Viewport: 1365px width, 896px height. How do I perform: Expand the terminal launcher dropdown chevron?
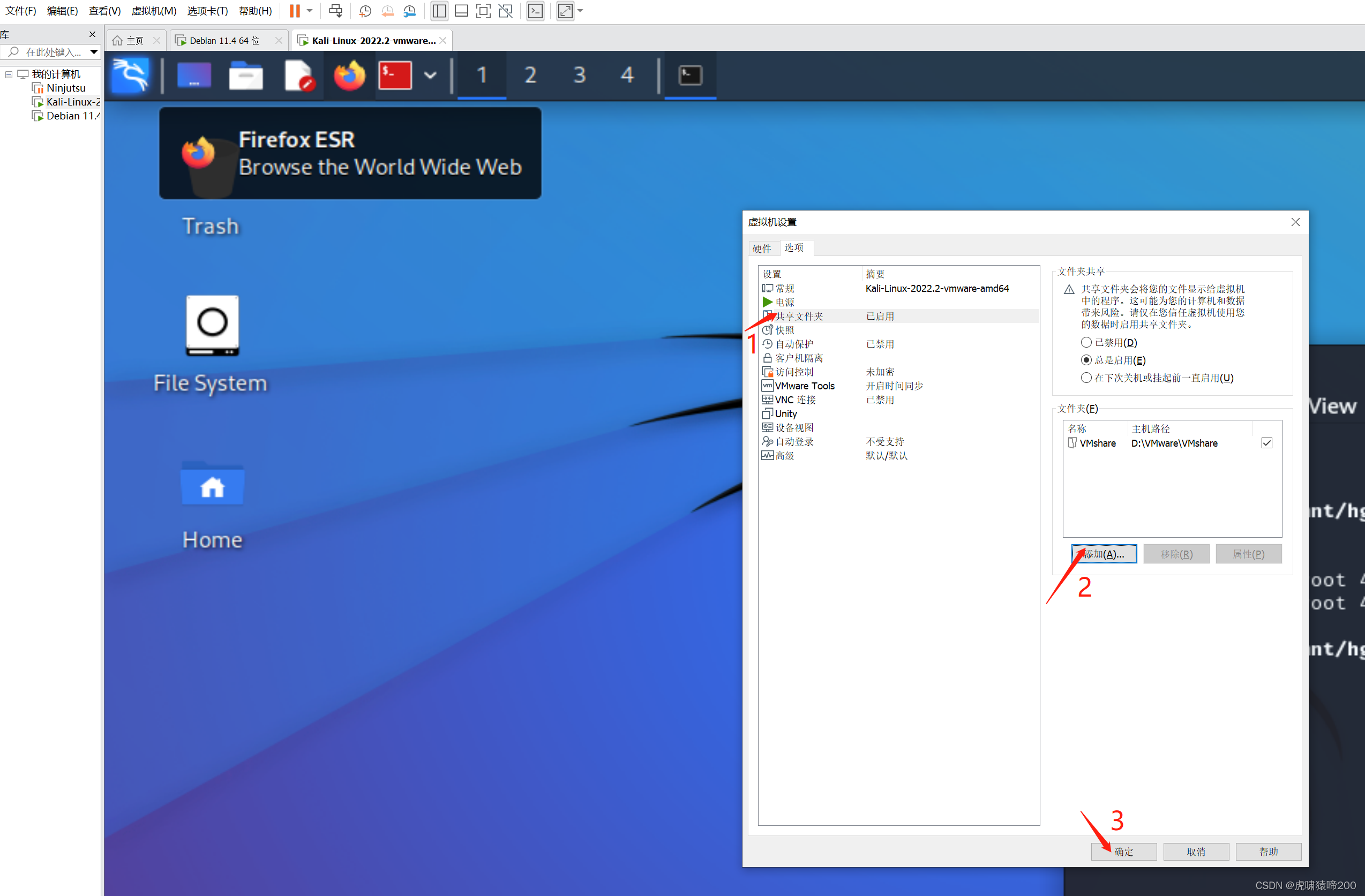[x=430, y=75]
